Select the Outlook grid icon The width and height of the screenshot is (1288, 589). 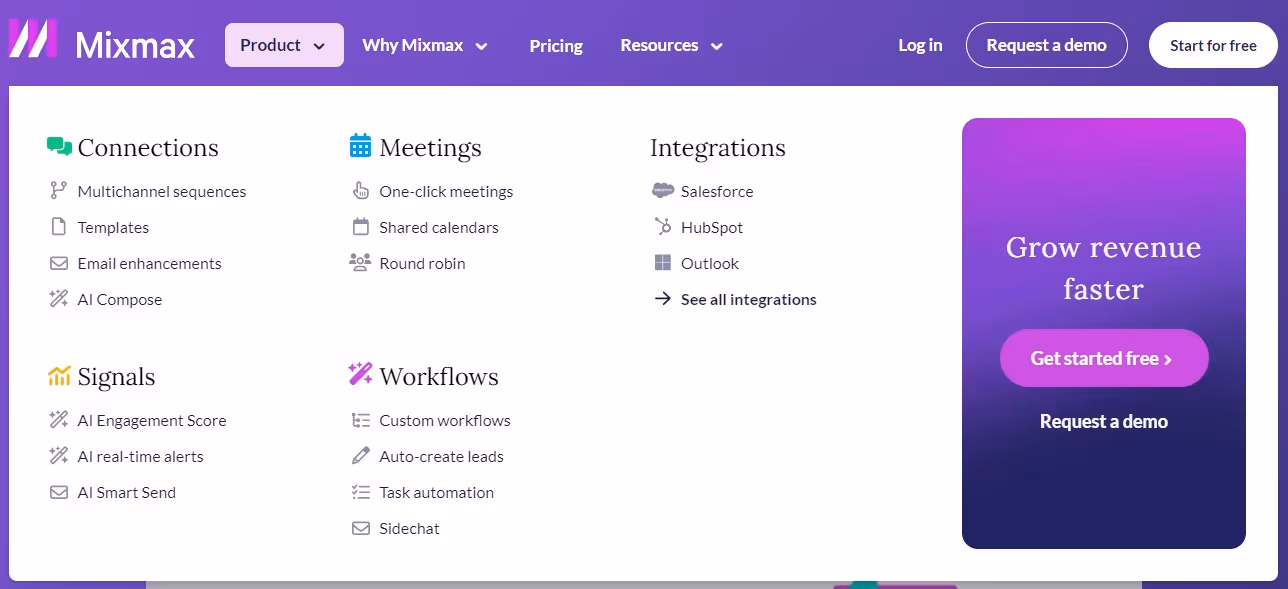coord(663,263)
